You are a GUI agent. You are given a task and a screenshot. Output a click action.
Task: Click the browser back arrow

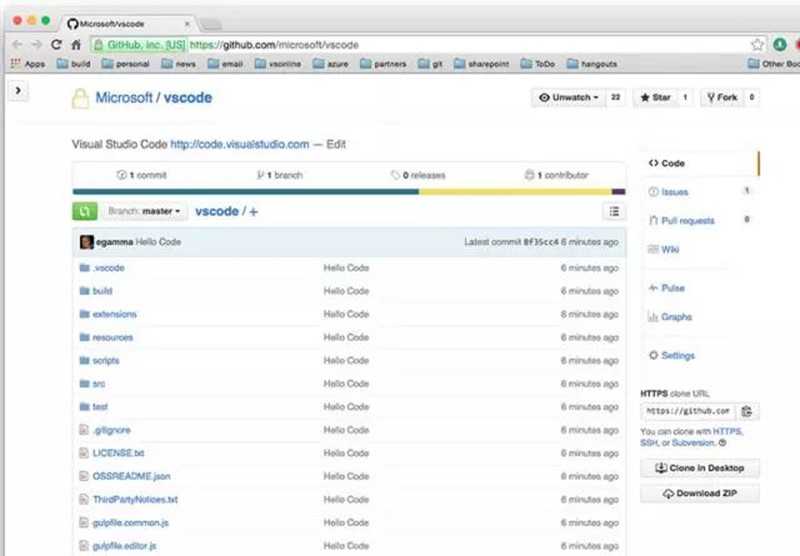(17, 45)
